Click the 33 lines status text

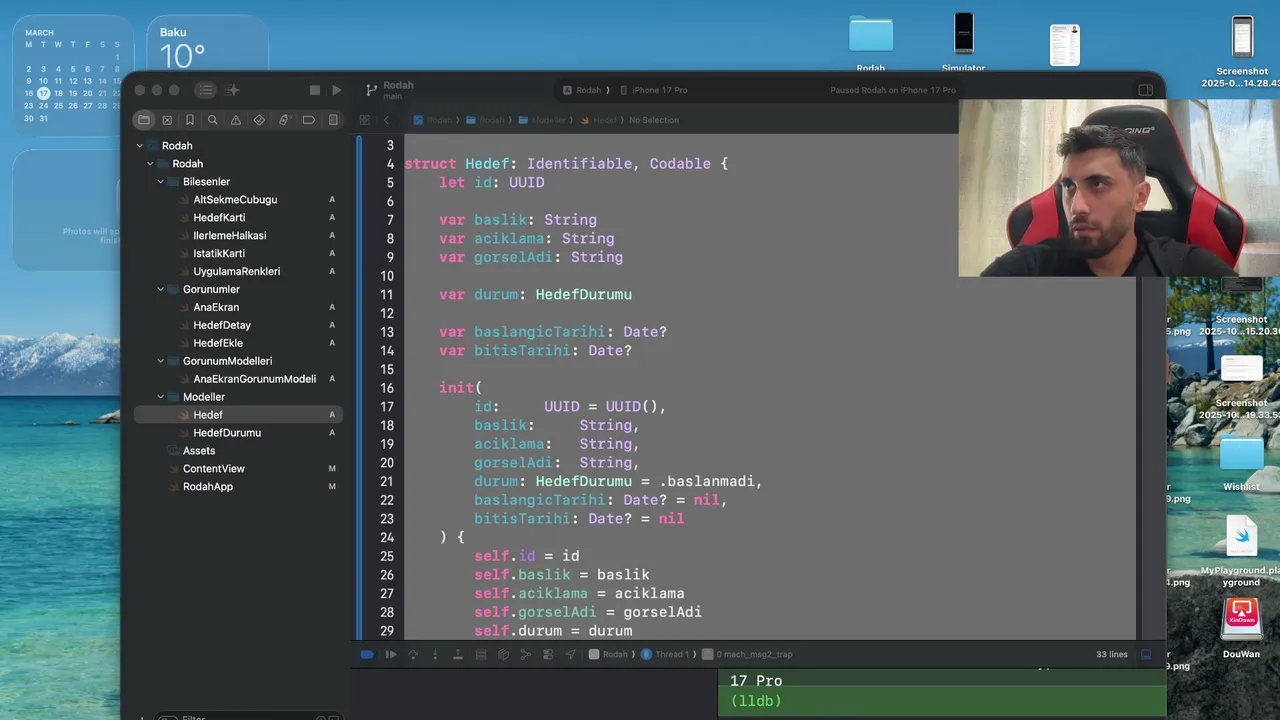pyautogui.click(x=1112, y=654)
